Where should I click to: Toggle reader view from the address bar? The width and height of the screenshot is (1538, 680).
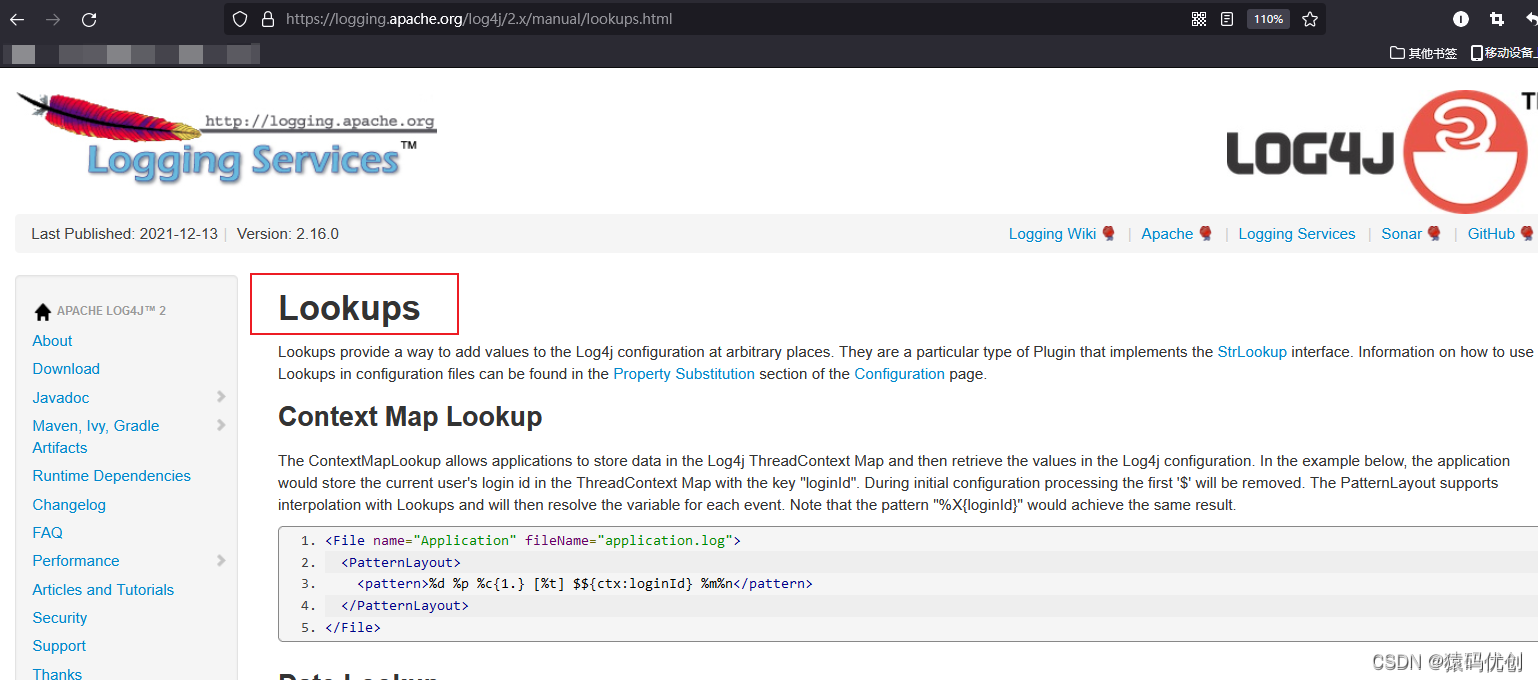pyautogui.click(x=1227, y=19)
